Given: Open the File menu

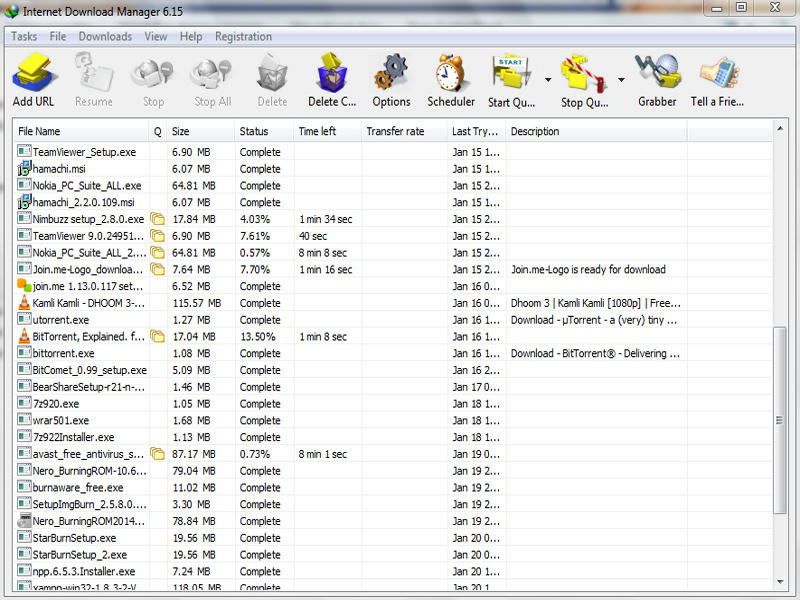Looking at the screenshot, I should click(x=58, y=36).
